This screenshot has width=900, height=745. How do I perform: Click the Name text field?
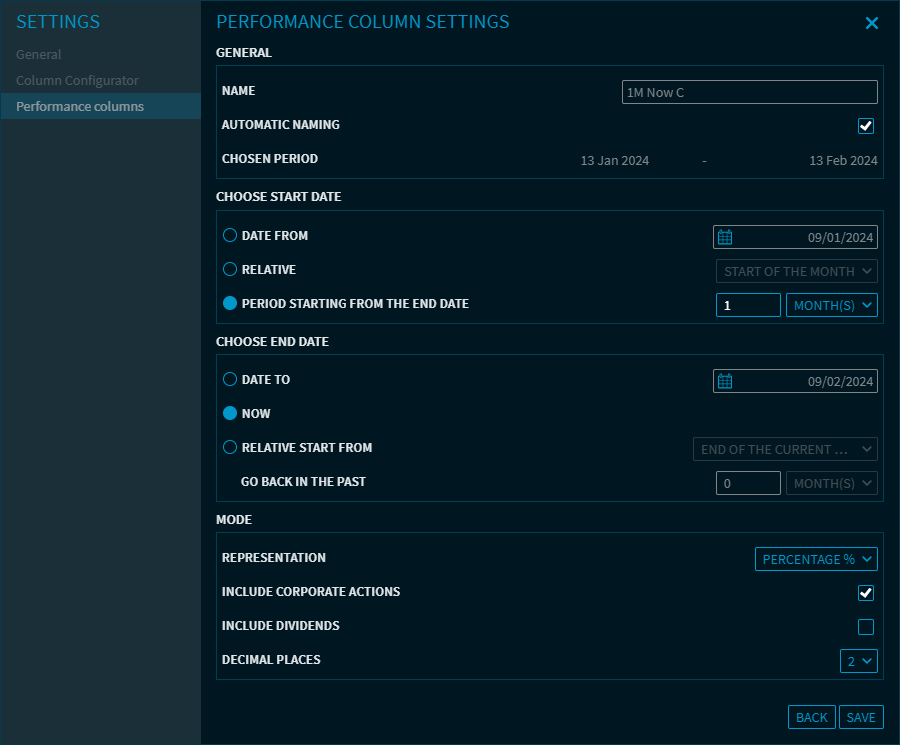(x=749, y=92)
